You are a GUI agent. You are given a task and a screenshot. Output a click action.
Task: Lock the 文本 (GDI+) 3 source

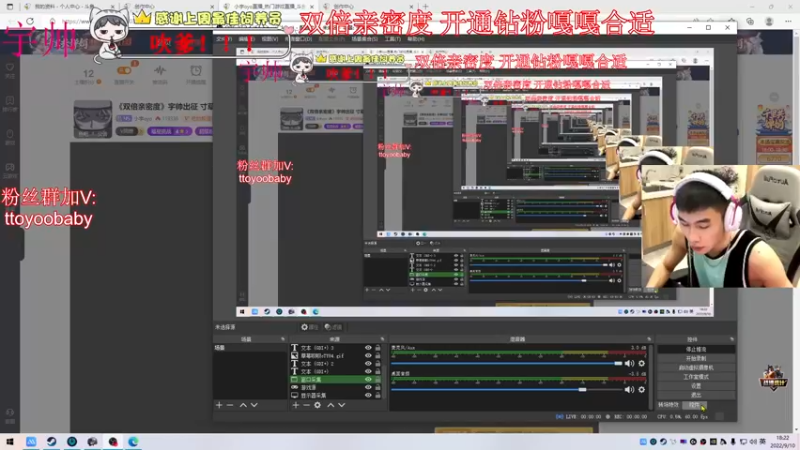pyautogui.click(x=378, y=348)
